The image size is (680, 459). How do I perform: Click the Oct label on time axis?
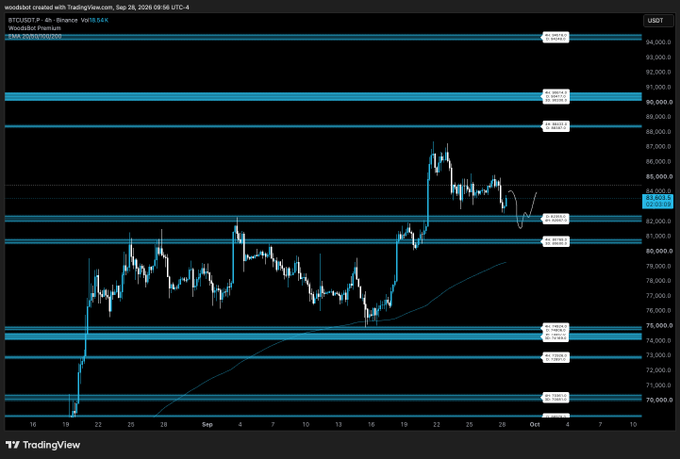pos(535,424)
